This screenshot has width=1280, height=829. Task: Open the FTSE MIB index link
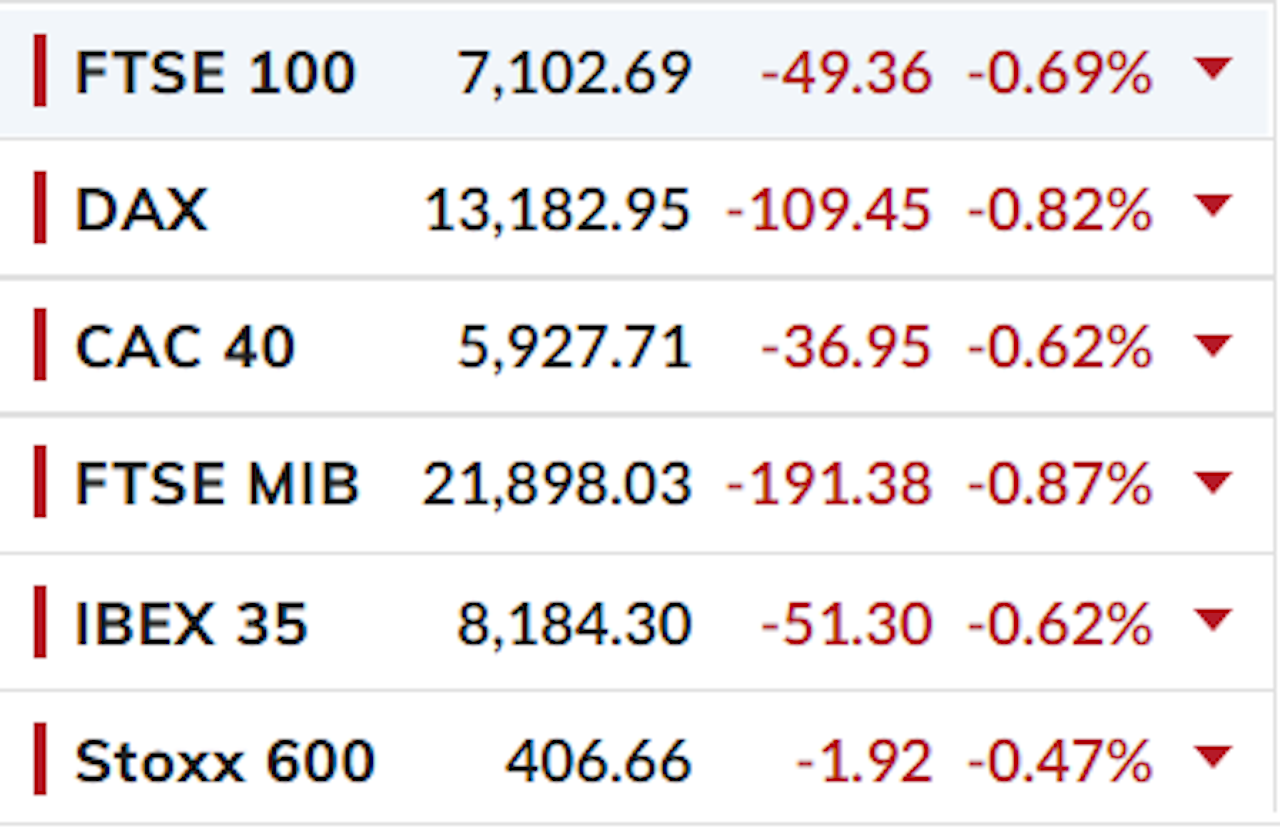[x=217, y=485]
